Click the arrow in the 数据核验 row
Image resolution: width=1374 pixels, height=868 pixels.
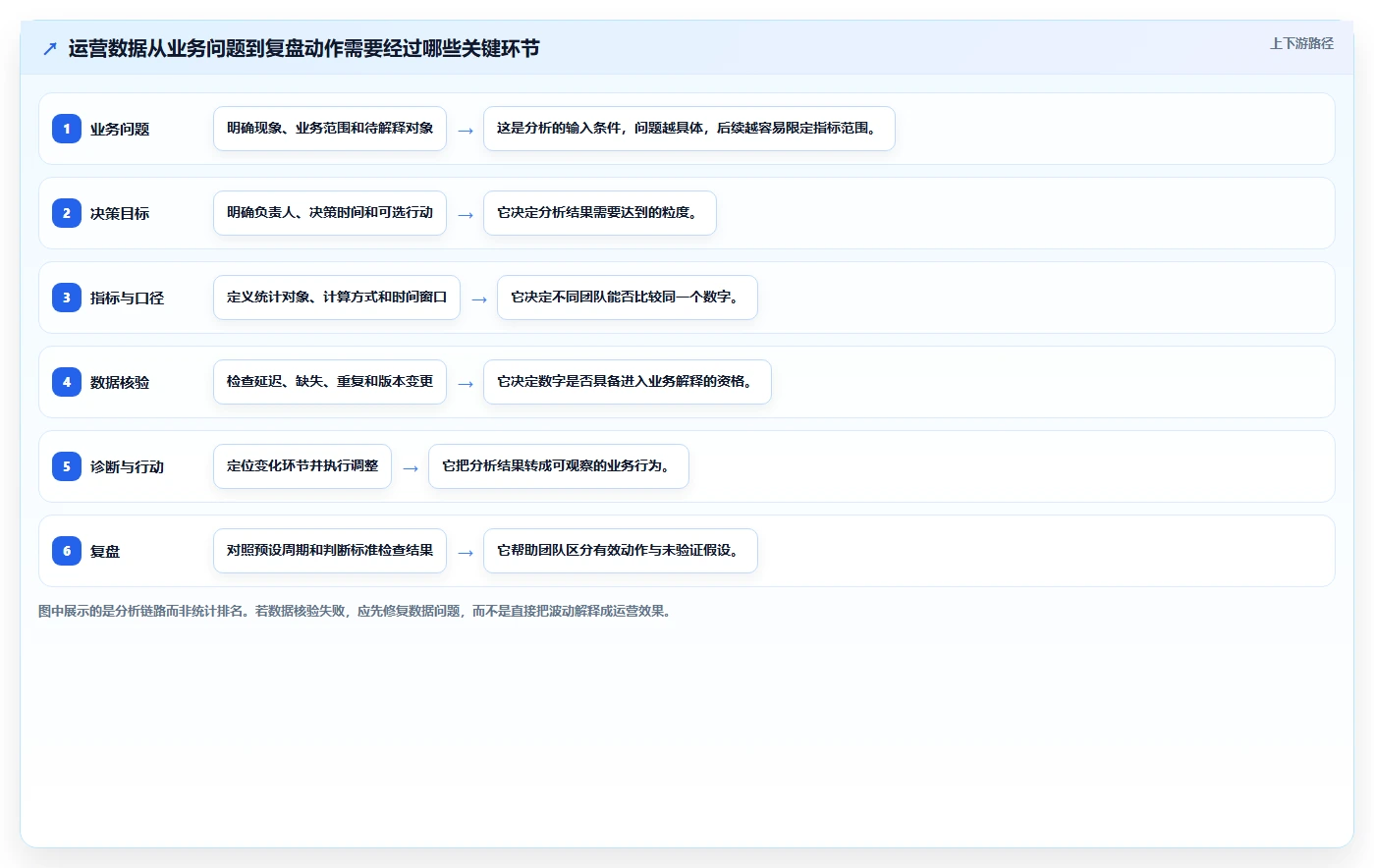tap(466, 384)
